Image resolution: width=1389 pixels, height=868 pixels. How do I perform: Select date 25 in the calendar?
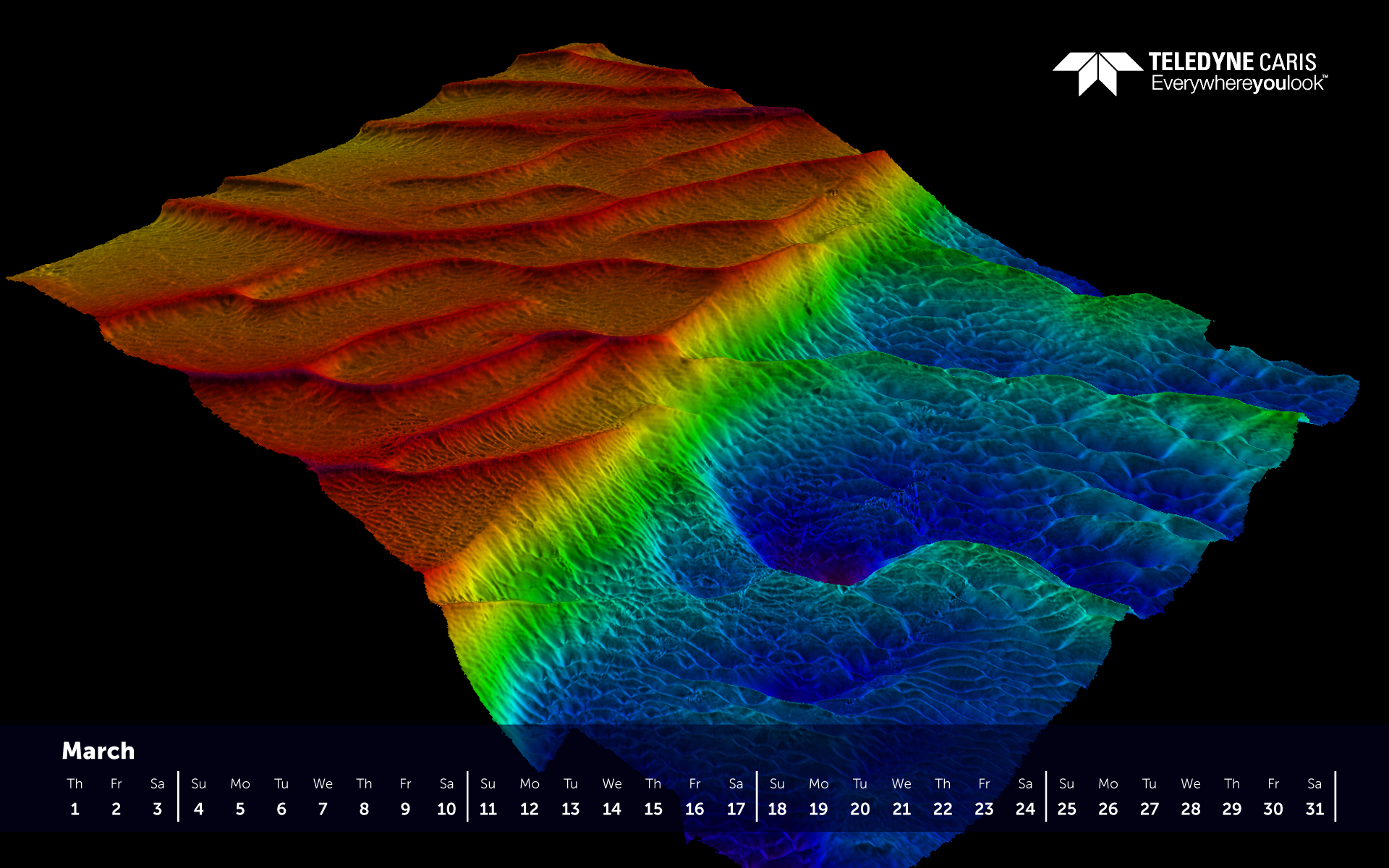1066,809
